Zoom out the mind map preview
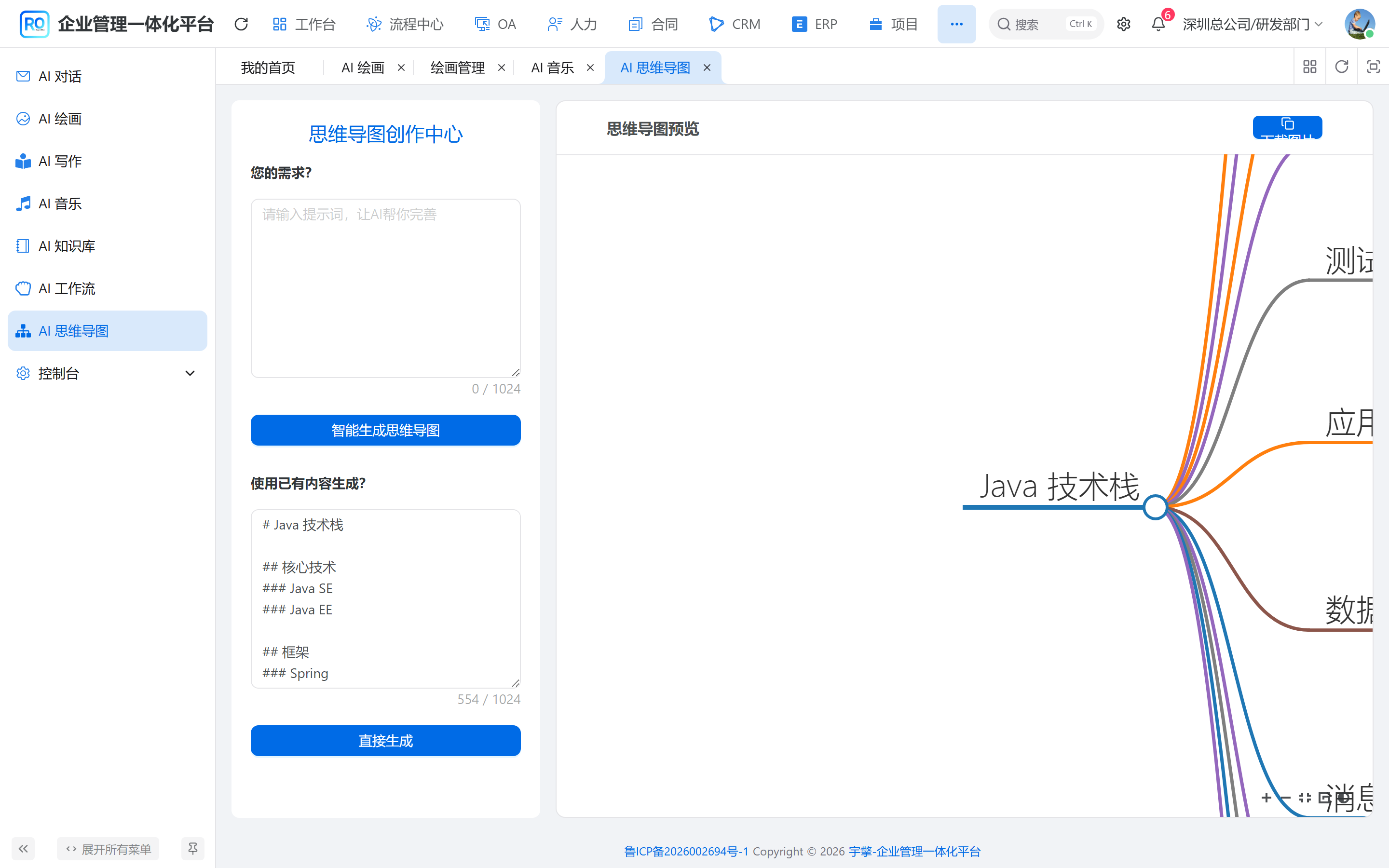This screenshot has width=1389, height=868. coord(1285,798)
